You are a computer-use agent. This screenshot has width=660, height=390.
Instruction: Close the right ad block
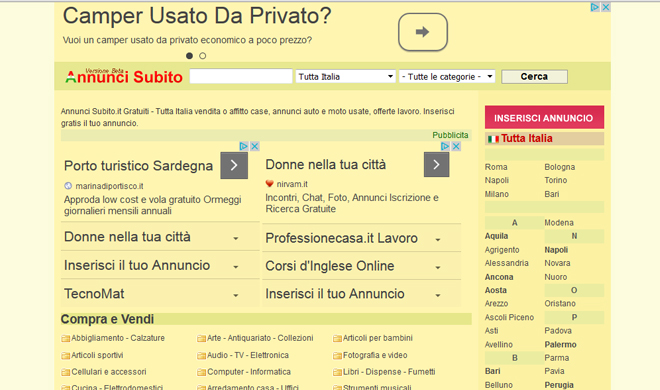pyautogui.click(x=456, y=146)
